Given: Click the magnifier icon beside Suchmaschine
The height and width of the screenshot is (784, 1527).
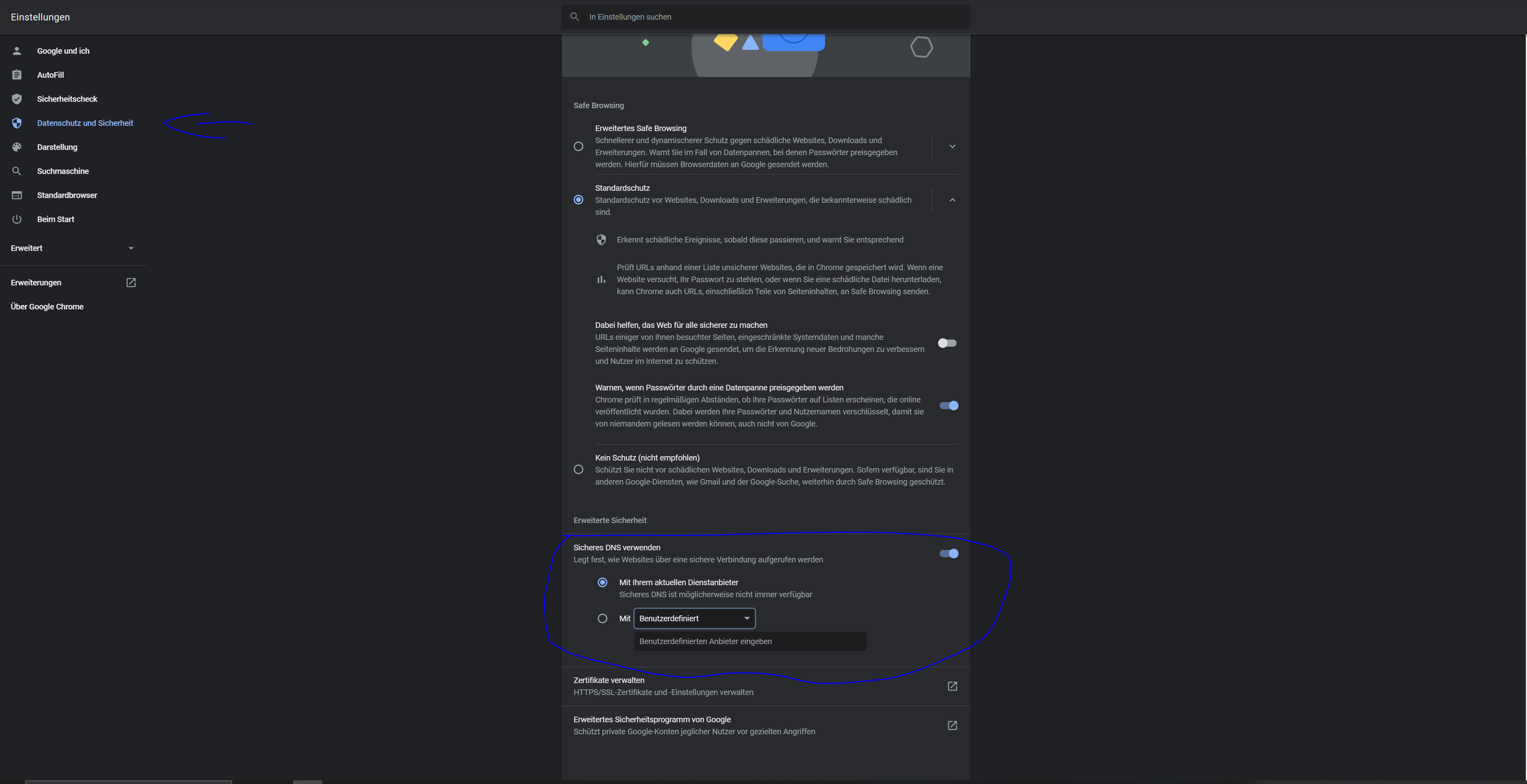Looking at the screenshot, I should 16,171.
